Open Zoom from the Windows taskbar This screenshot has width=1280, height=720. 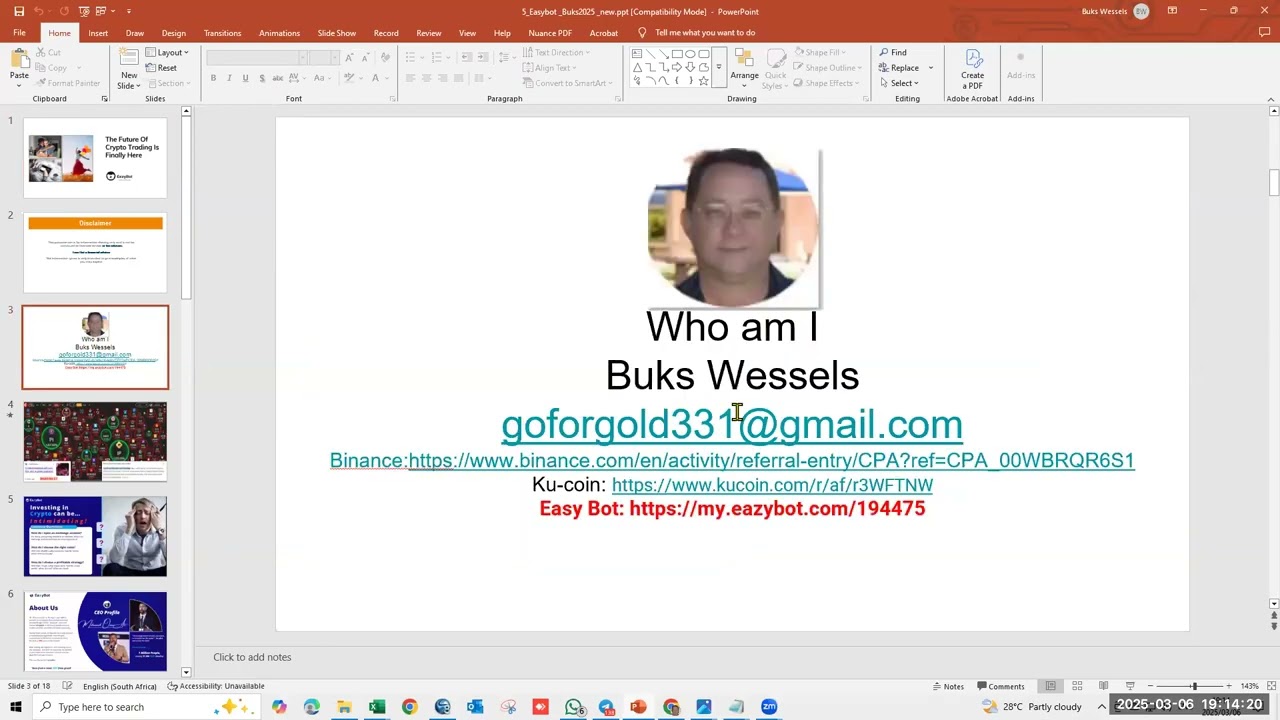click(x=769, y=707)
